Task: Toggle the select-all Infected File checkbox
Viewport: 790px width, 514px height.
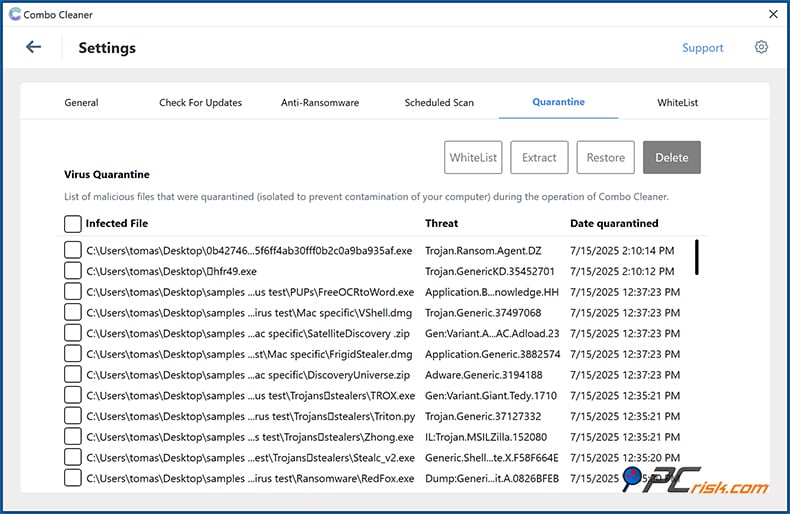Action: [73, 224]
